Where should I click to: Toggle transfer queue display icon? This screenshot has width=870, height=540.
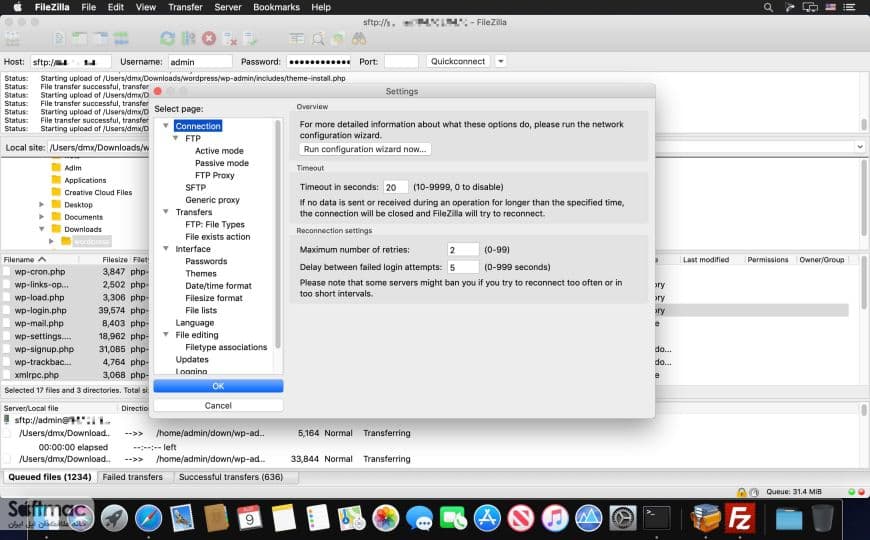pyautogui.click(x=121, y=39)
